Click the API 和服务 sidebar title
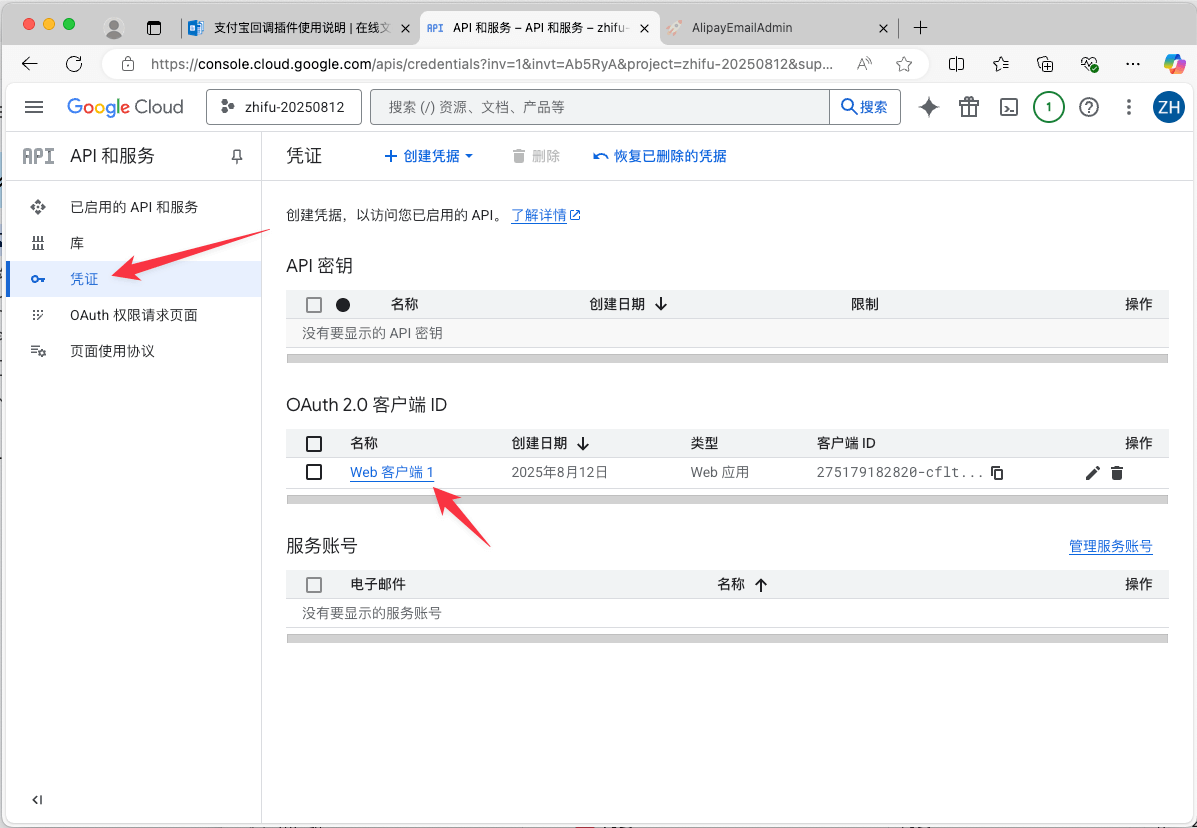Viewport: 1197px width, 828px height. 112,156
